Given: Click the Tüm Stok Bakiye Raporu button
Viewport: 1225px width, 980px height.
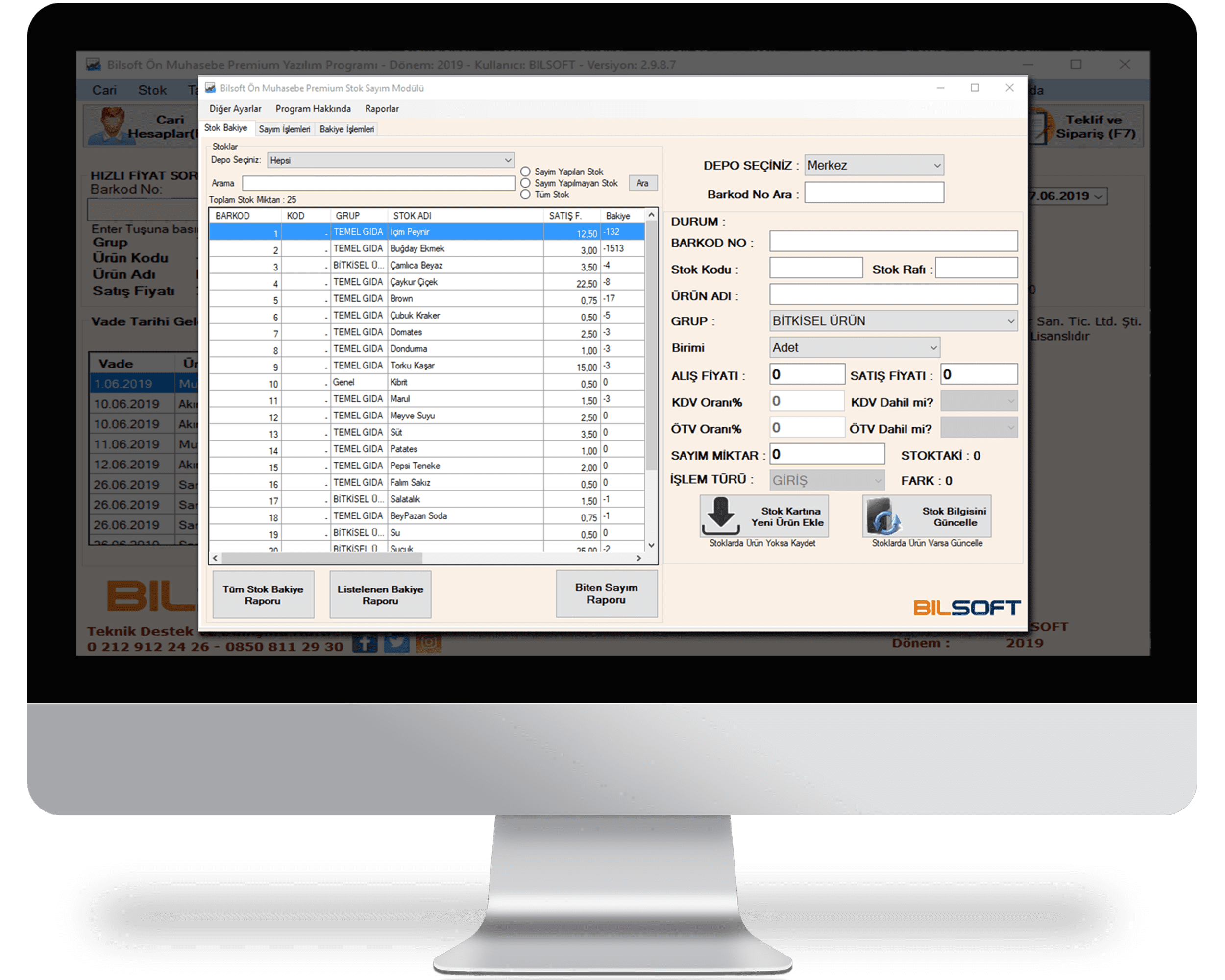Looking at the screenshot, I should (x=263, y=594).
